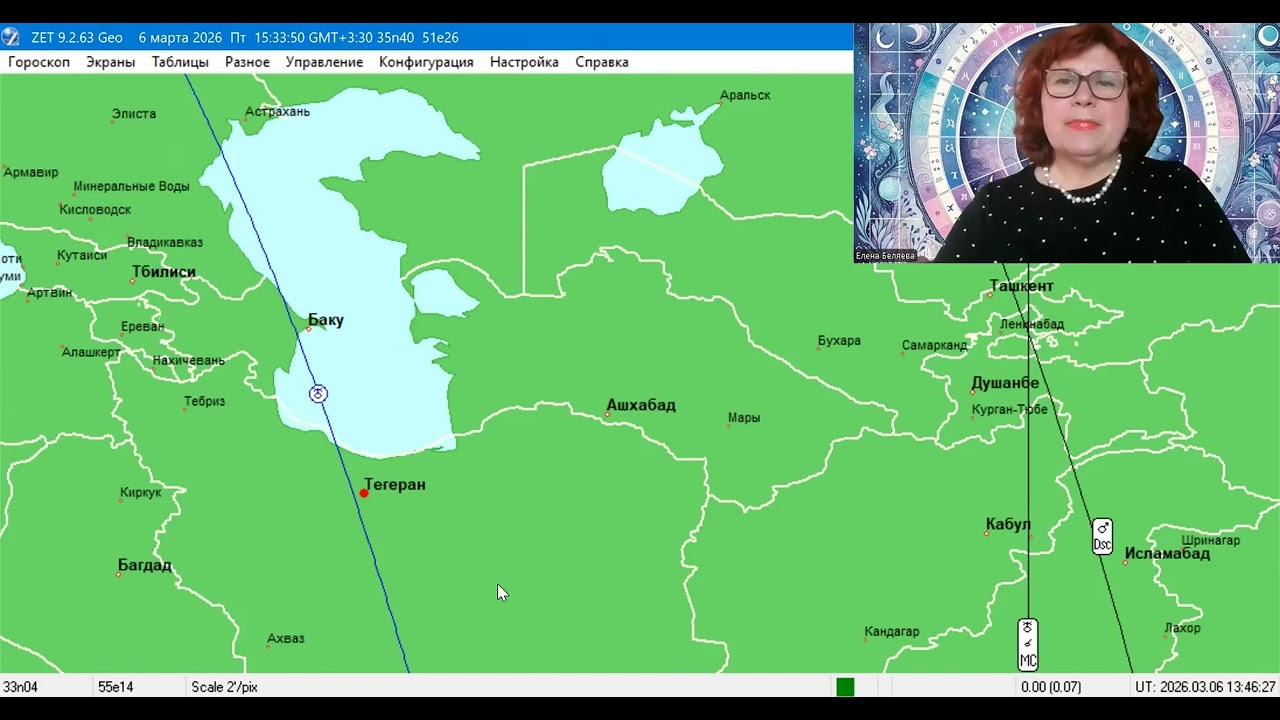Click the MC line label near Kandahar
Viewport: 1280px width, 720px height.
(1028, 644)
